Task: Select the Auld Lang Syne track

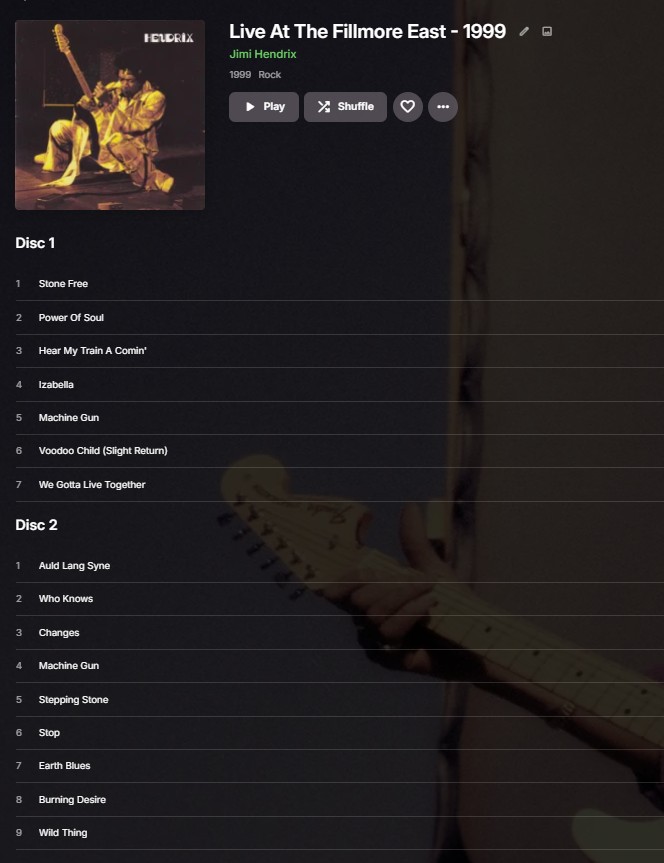Action: [x=339, y=566]
